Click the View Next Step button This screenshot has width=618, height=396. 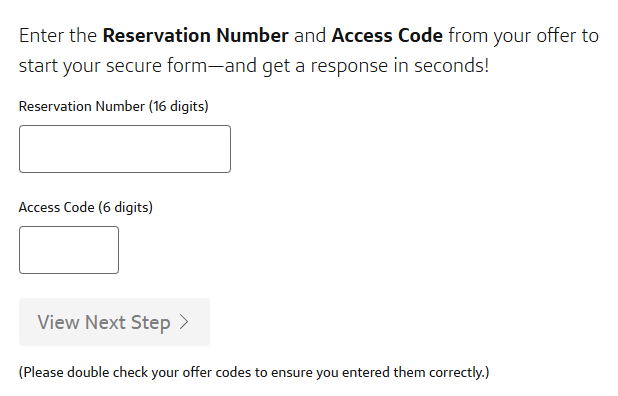tap(114, 322)
